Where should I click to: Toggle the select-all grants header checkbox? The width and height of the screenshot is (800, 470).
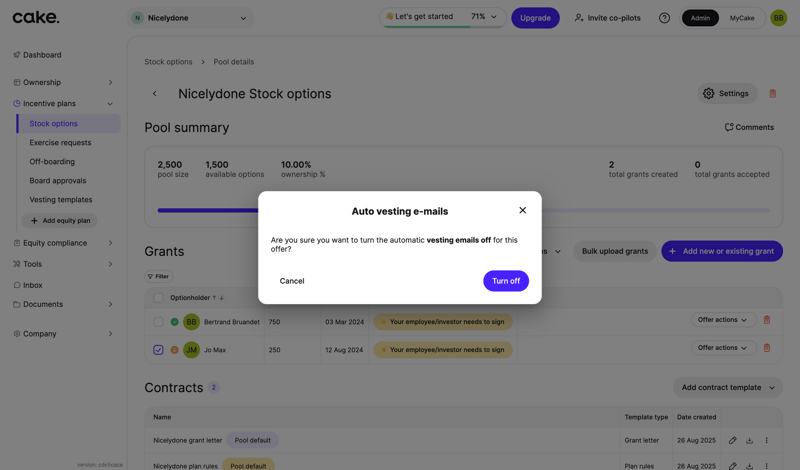point(158,298)
